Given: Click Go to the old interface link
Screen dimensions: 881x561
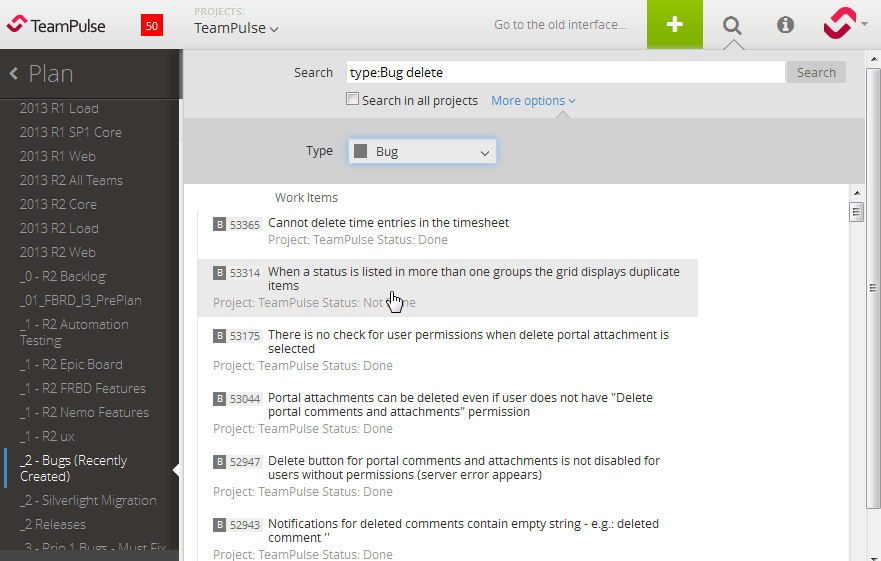Looking at the screenshot, I should [560, 25].
